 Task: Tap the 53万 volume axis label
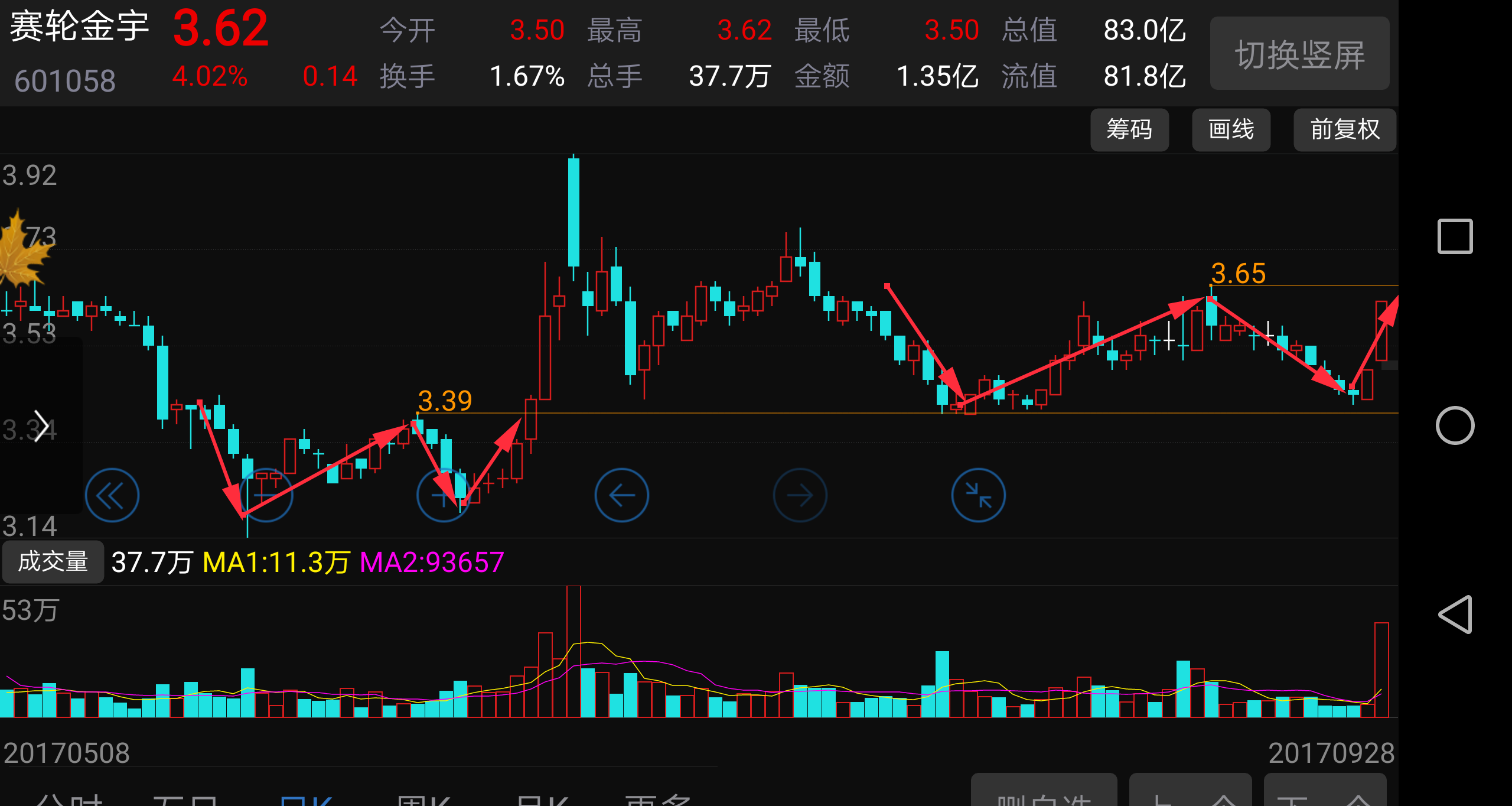coord(30,610)
